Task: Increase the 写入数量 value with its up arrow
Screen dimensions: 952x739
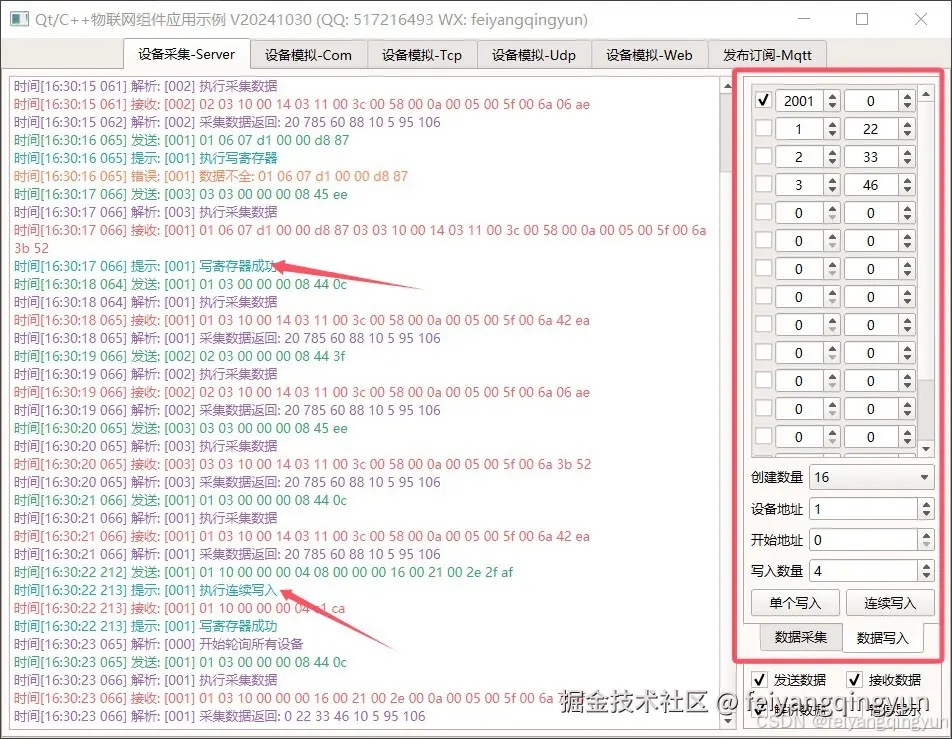Action: click(926, 566)
